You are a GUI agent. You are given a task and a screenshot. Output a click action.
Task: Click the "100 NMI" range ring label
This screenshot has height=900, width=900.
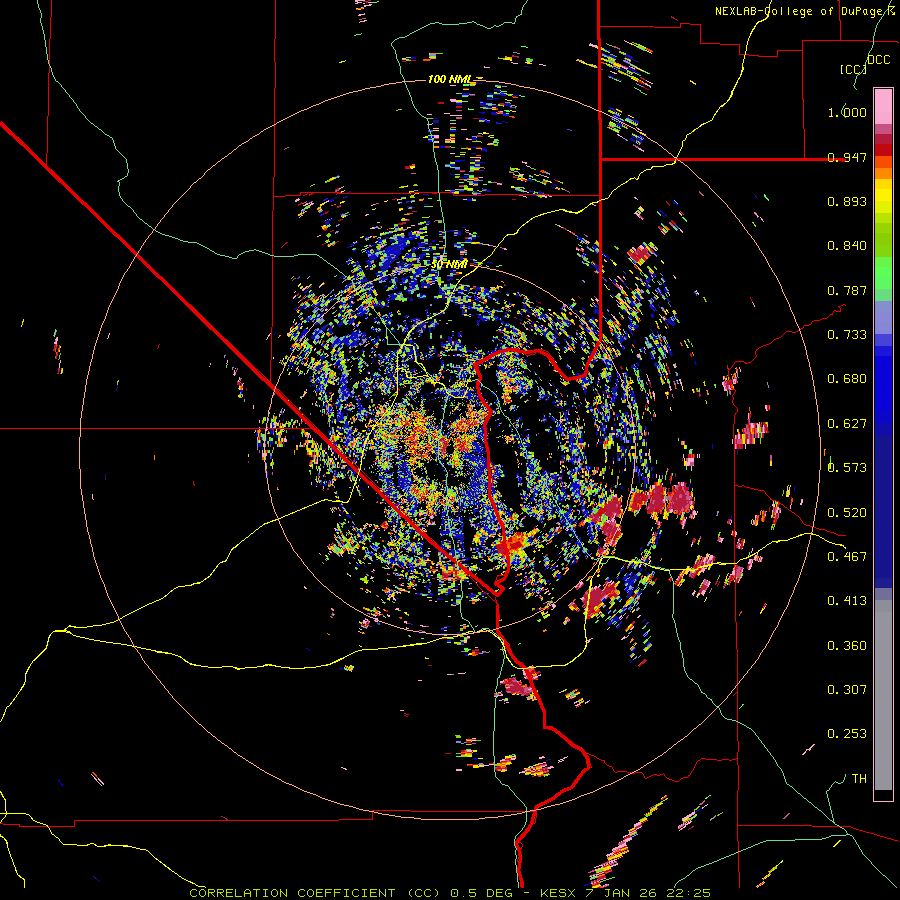click(x=451, y=79)
